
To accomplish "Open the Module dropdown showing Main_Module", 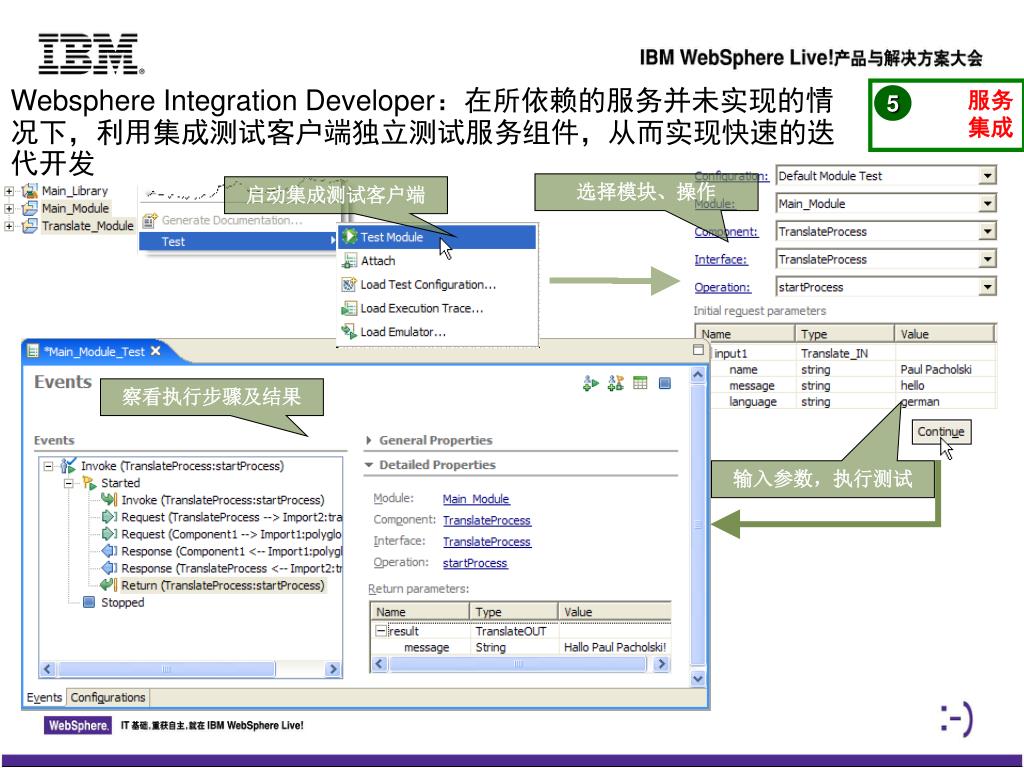I will click(987, 204).
